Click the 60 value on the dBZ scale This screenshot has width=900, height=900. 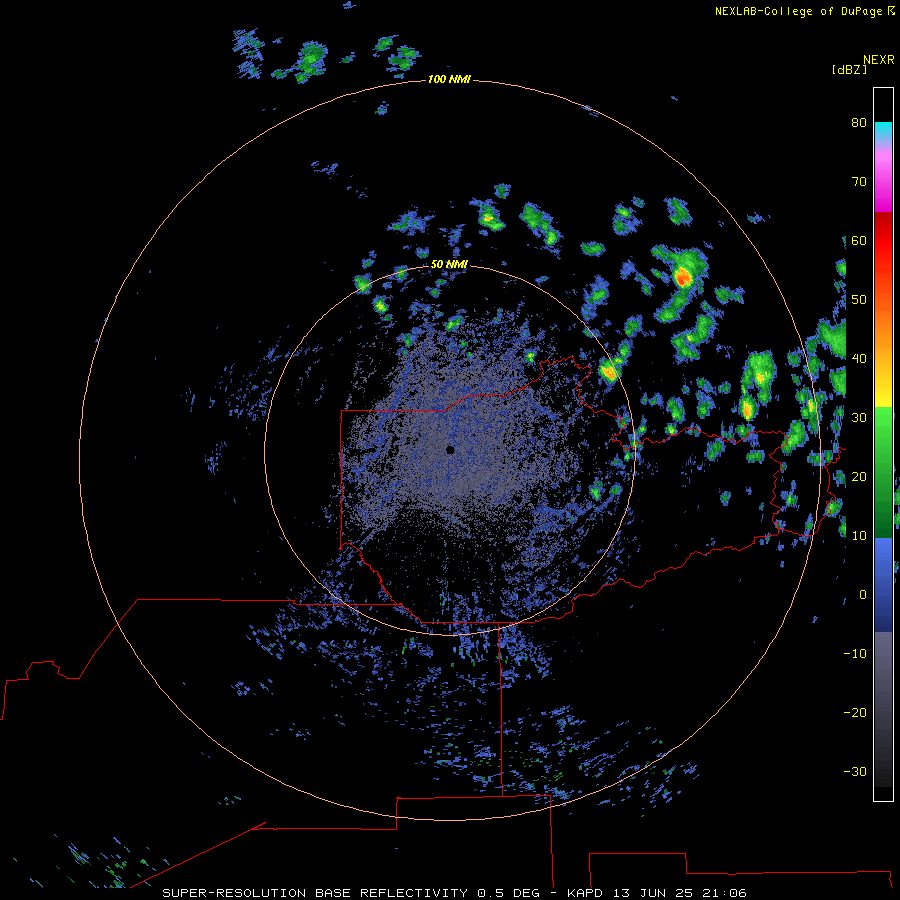click(859, 240)
